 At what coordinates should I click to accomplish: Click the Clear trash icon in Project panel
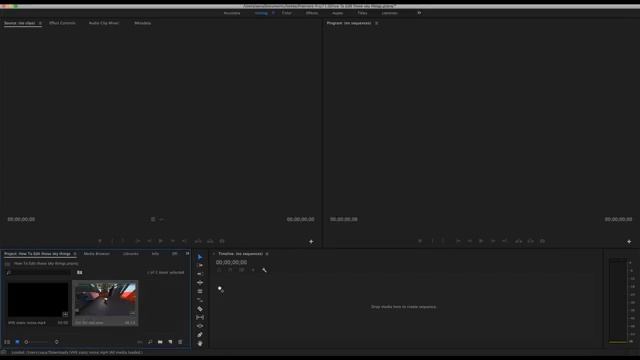(180, 342)
